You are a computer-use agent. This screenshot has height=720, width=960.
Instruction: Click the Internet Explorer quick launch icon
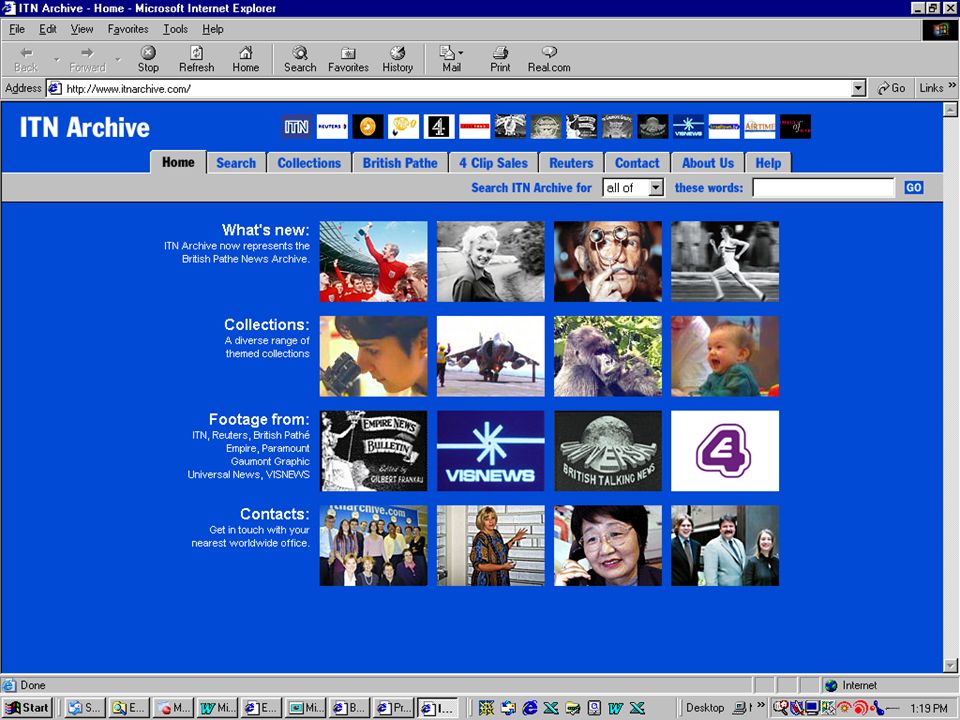tap(530, 708)
